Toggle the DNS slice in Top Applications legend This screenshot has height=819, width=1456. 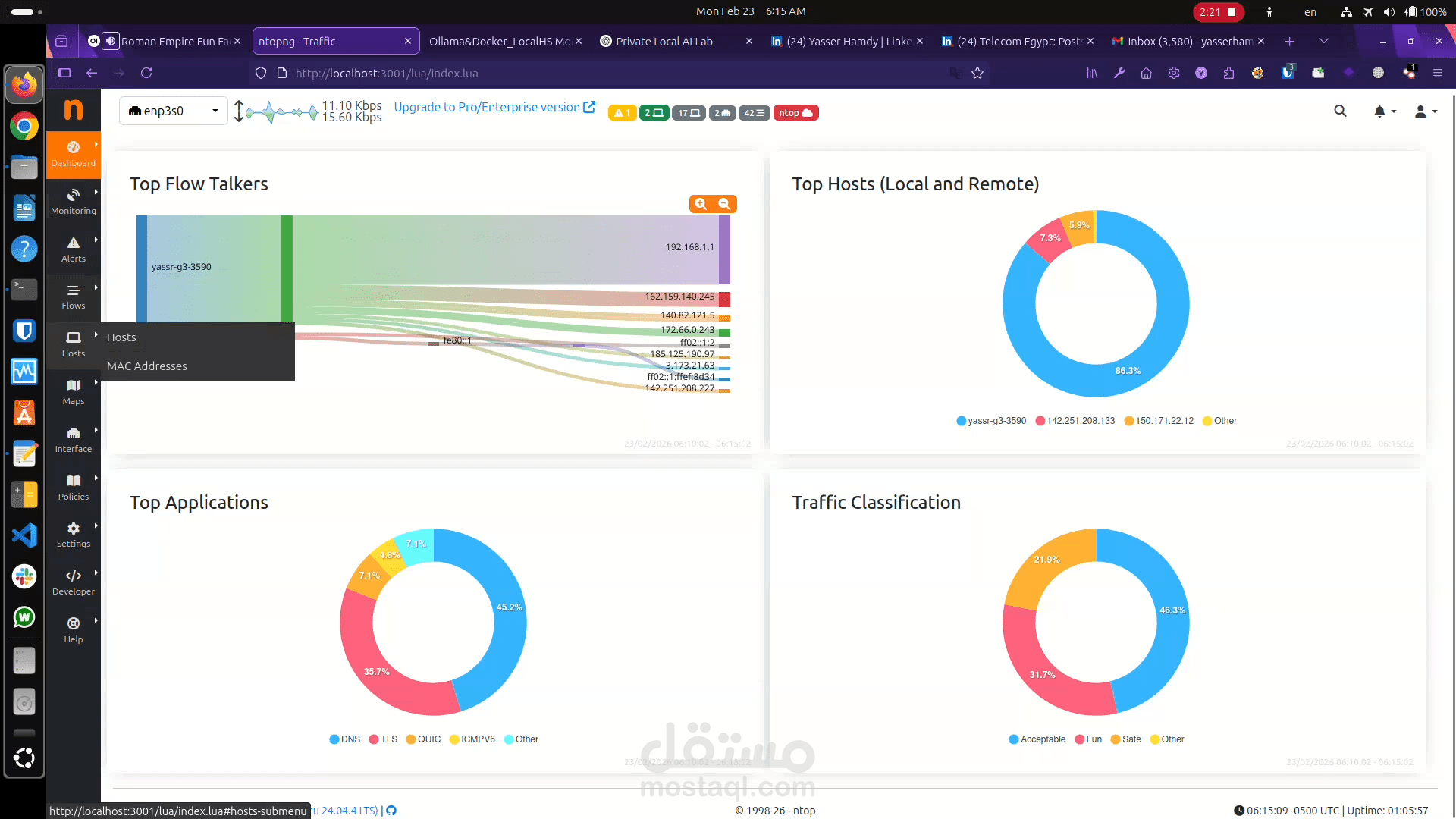coord(345,739)
